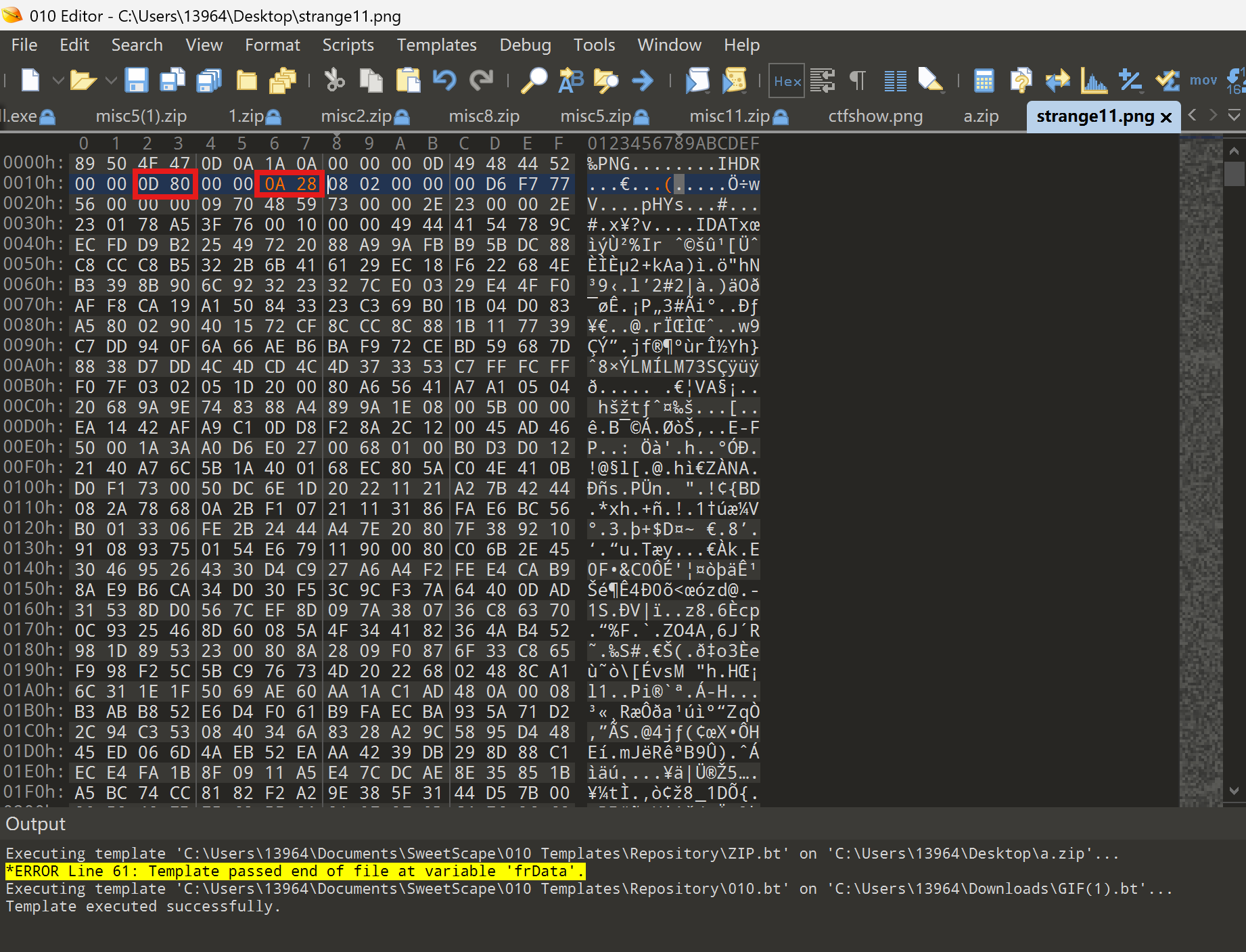Screen dimensions: 1246x952
Task: Open Find with the magnifier icon
Action: (534, 81)
